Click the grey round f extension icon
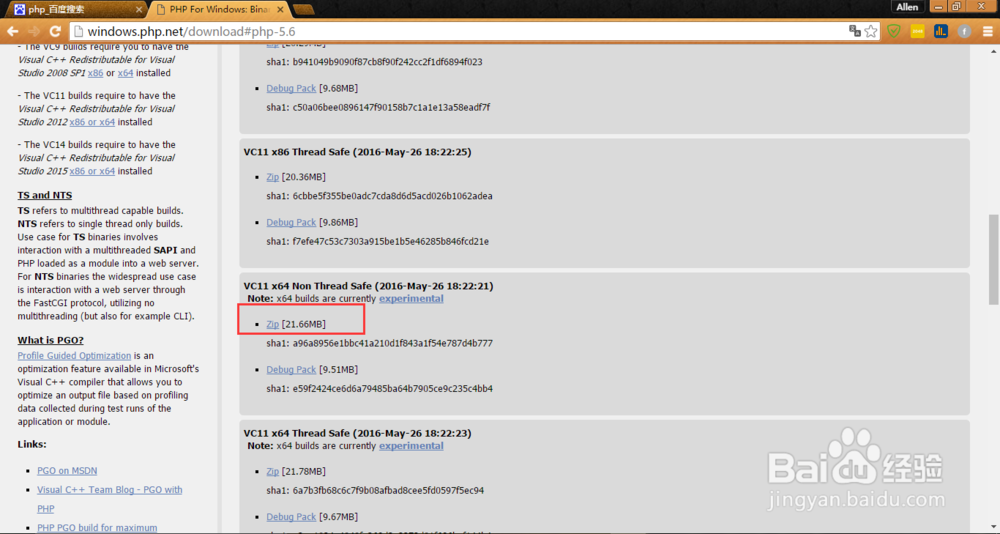This screenshot has width=1000, height=534. (x=964, y=31)
